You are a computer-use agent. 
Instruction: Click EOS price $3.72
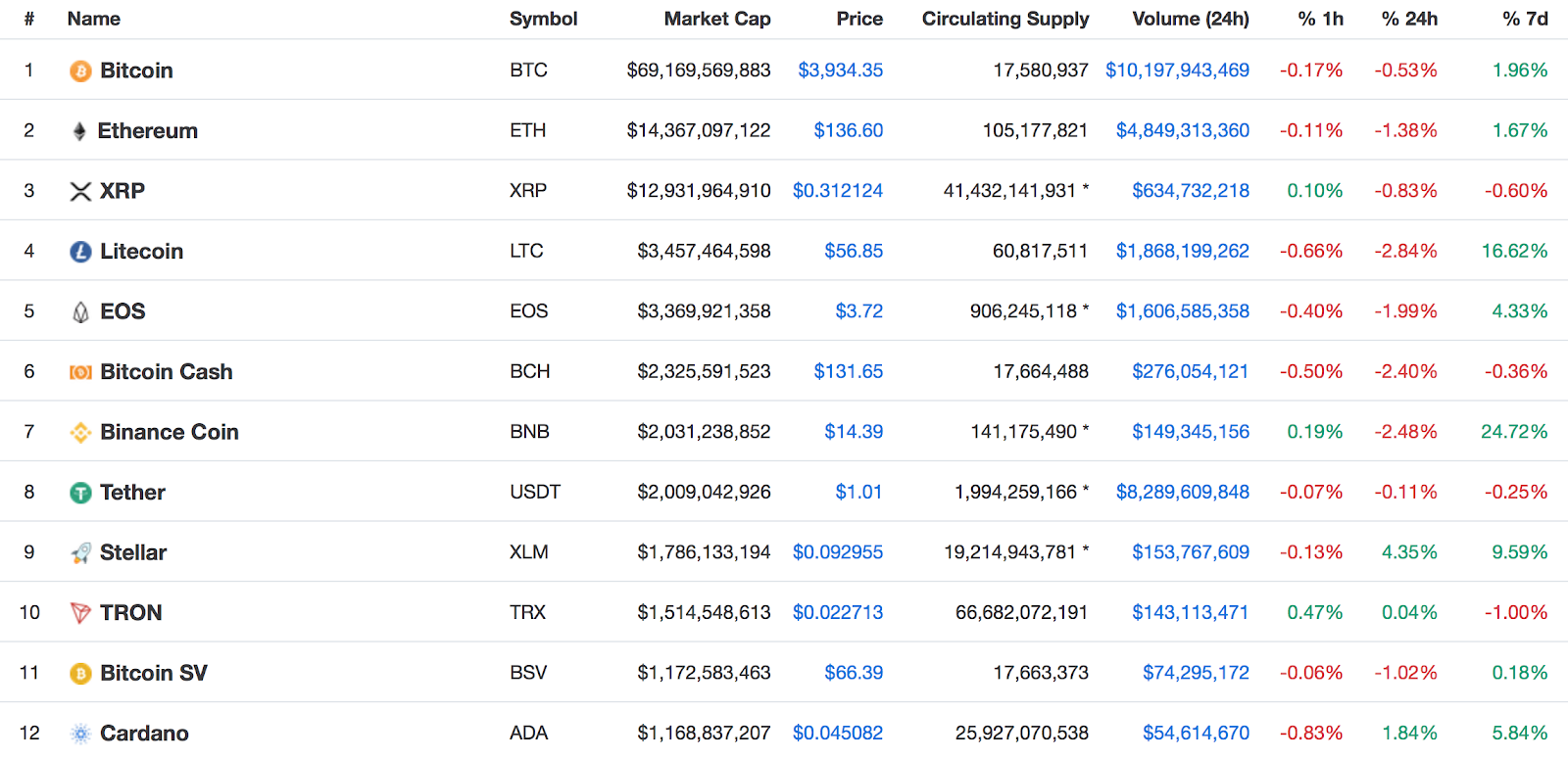tap(859, 311)
